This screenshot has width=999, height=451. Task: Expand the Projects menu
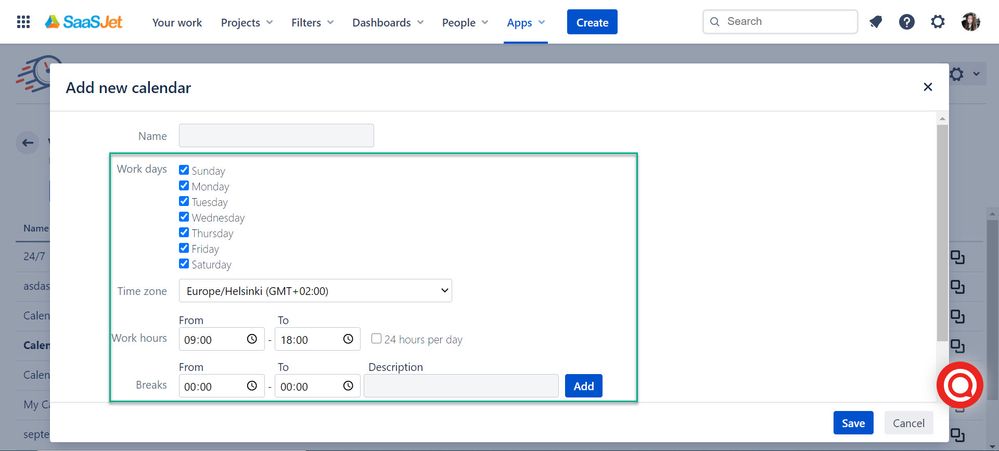247,22
